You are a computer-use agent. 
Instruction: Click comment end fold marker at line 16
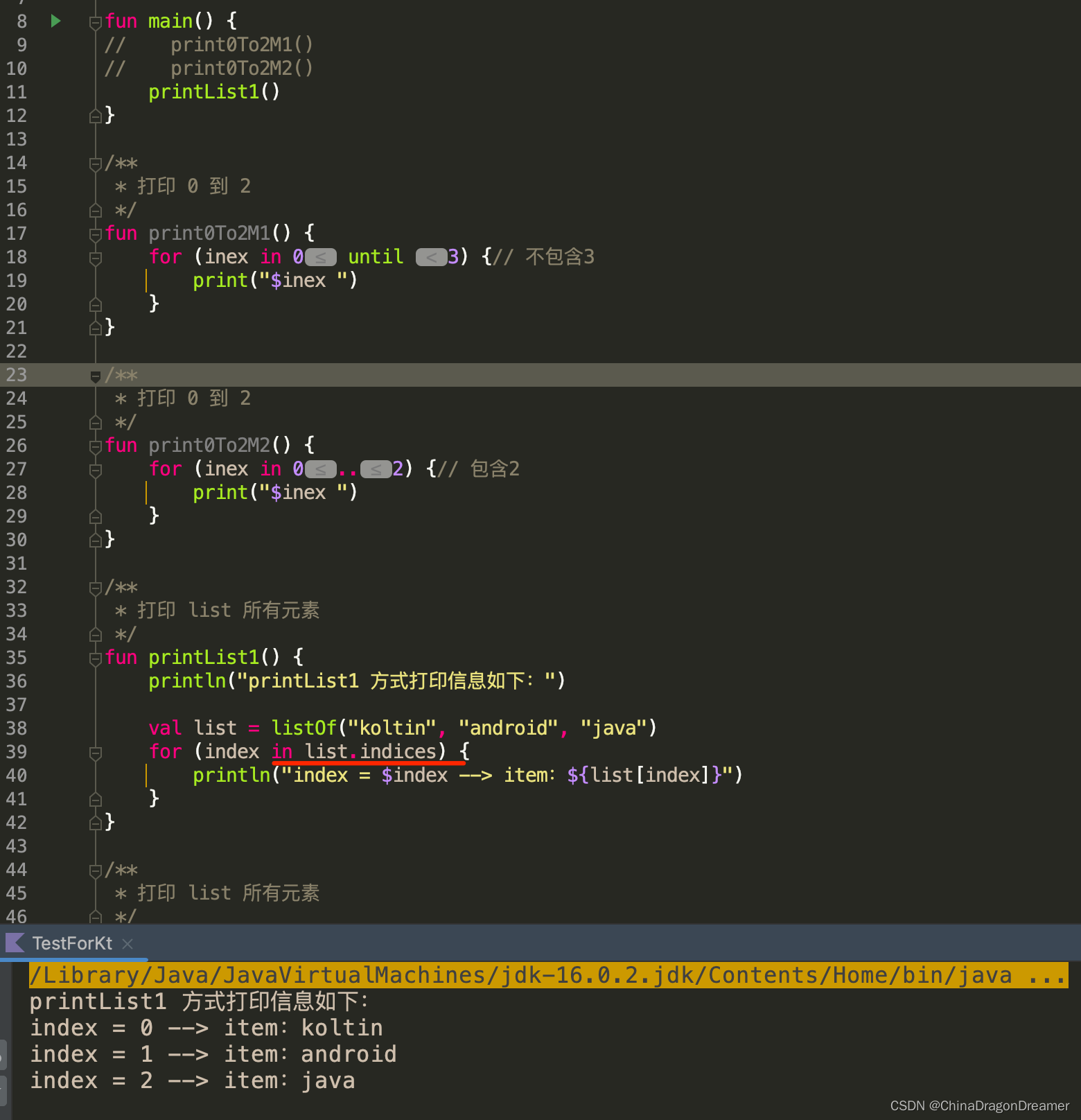point(96,211)
